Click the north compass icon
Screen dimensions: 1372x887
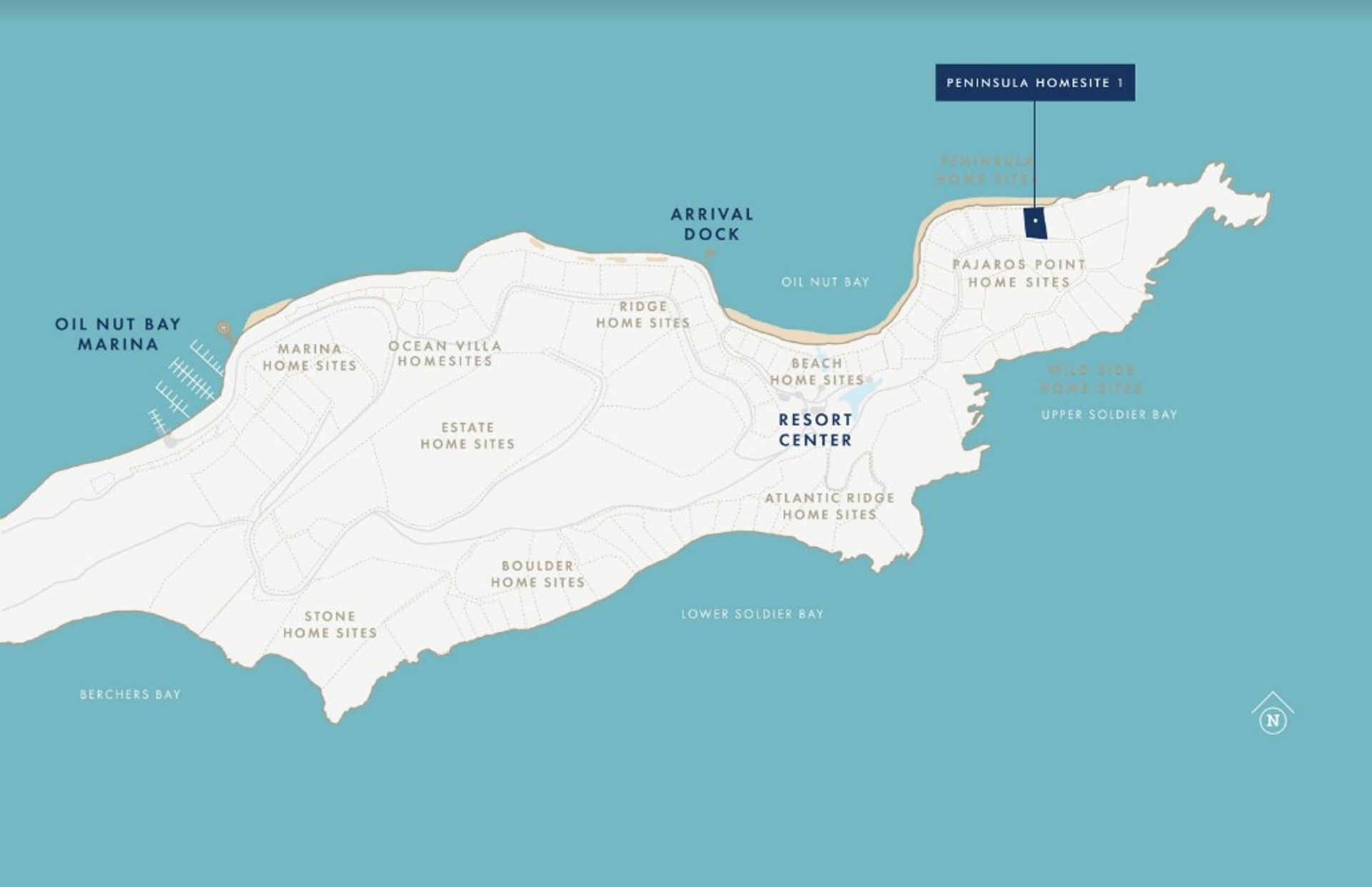(x=1273, y=713)
